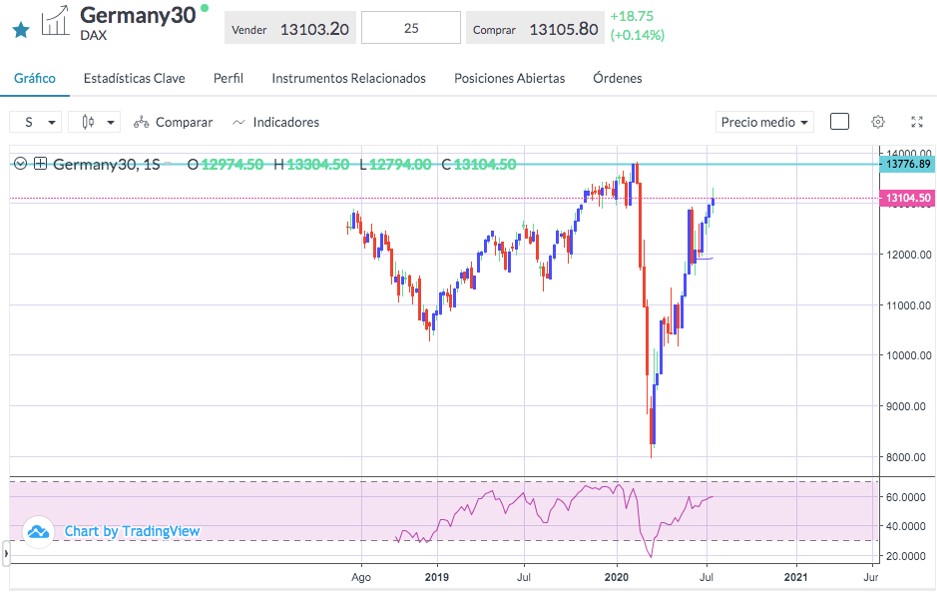This screenshot has height=592, width=937.
Task: Click the plus box icon next to Germany30, 1S
Action: tap(40, 164)
